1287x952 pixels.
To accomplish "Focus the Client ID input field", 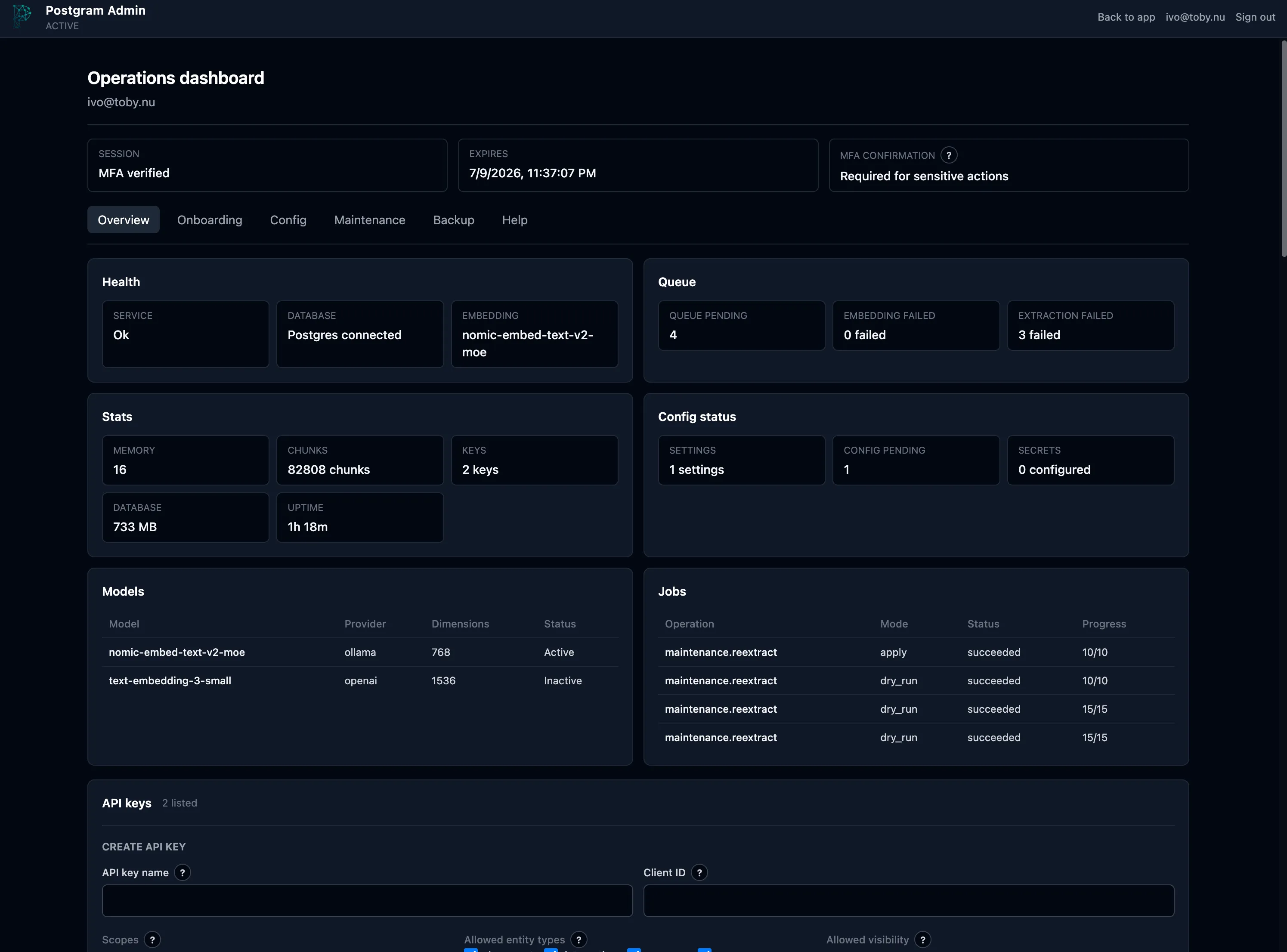I will pyautogui.click(x=909, y=901).
